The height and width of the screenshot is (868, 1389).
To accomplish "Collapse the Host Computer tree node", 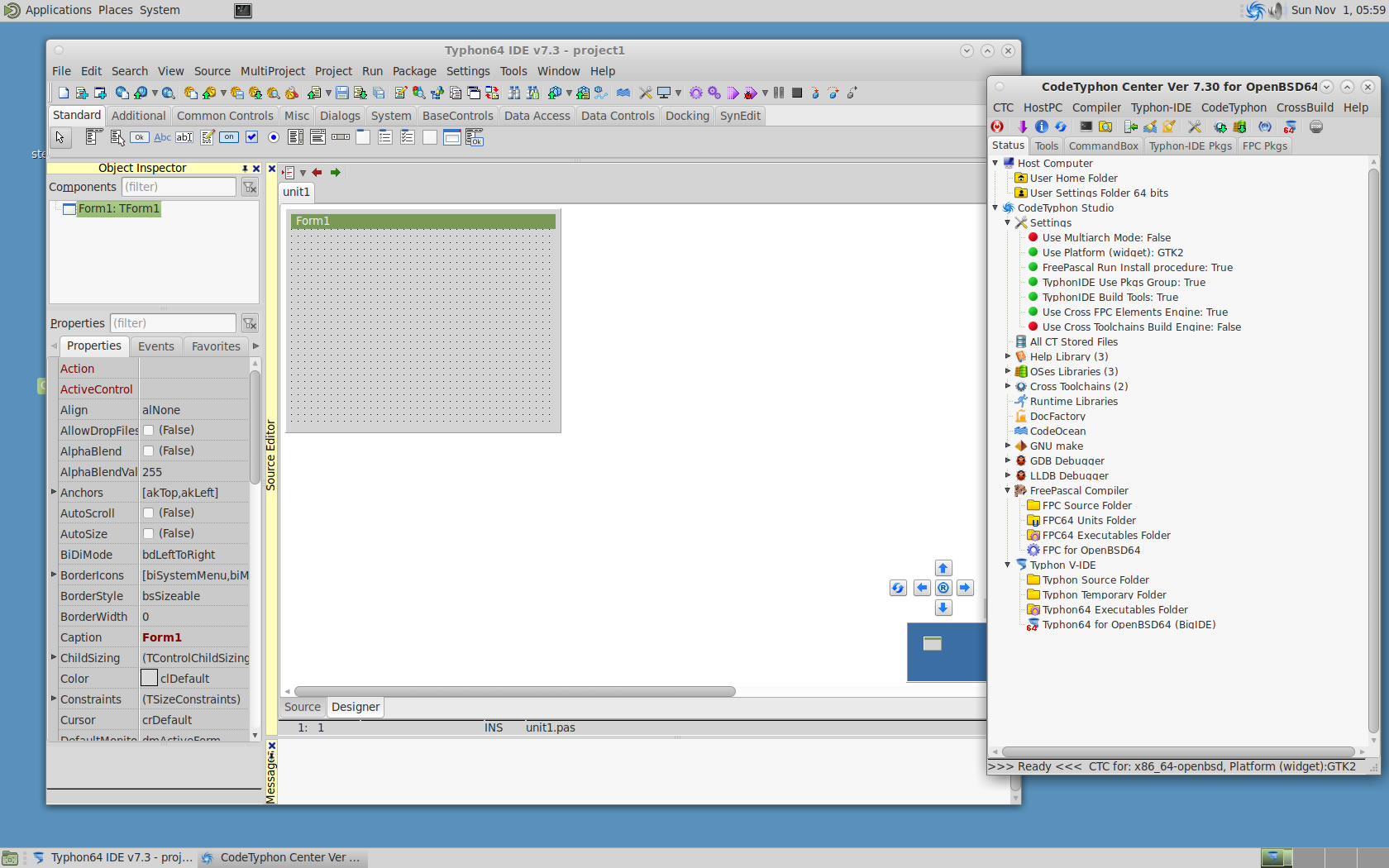I will [995, 163].
